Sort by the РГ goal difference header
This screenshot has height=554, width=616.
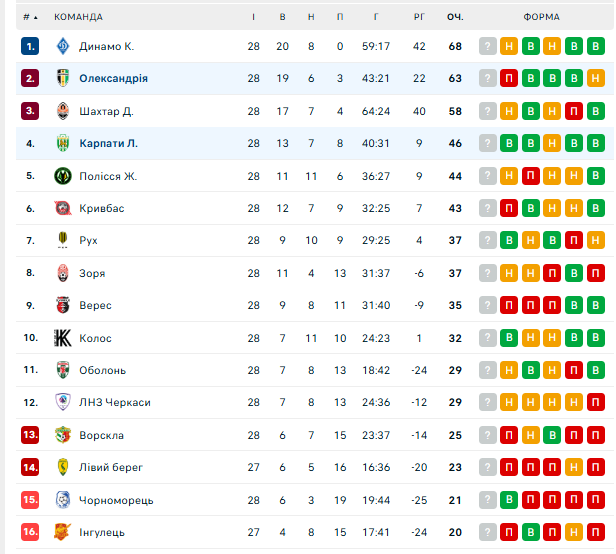coord(419,17)
